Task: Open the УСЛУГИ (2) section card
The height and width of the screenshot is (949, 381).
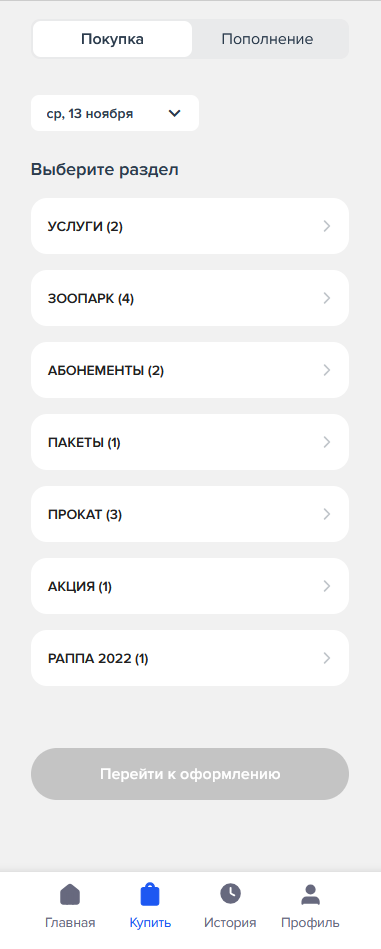Action: (190, 226)
